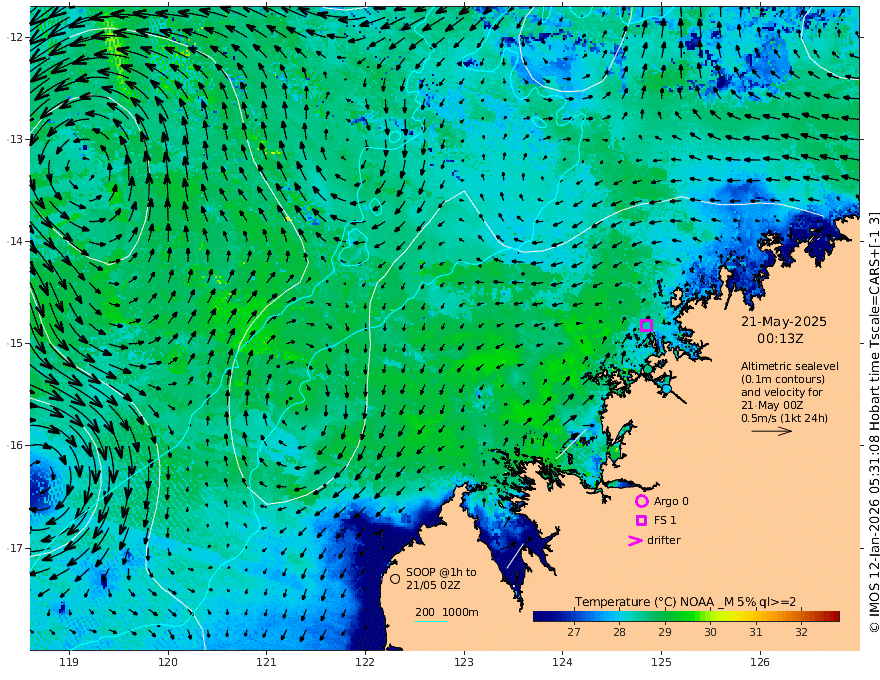Click the magenta FS square legend icon
This screenshot has width=880, height=680.
(x=641, y=520)
